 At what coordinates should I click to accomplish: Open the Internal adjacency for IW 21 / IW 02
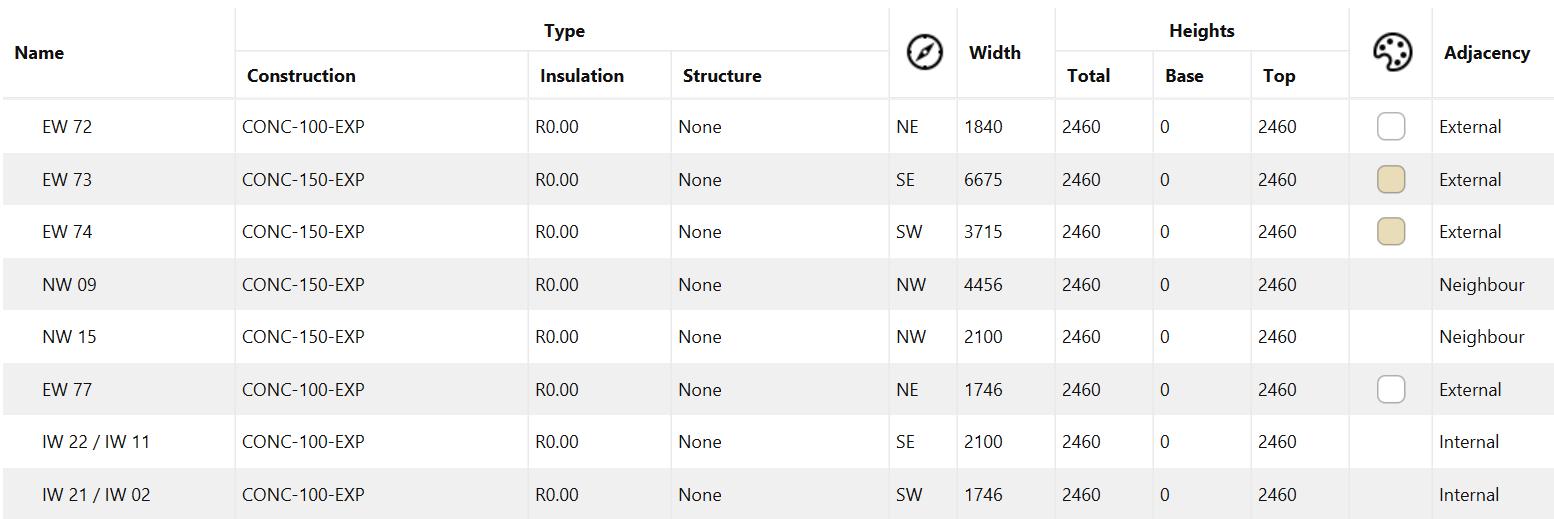[x=1468, y=495]
